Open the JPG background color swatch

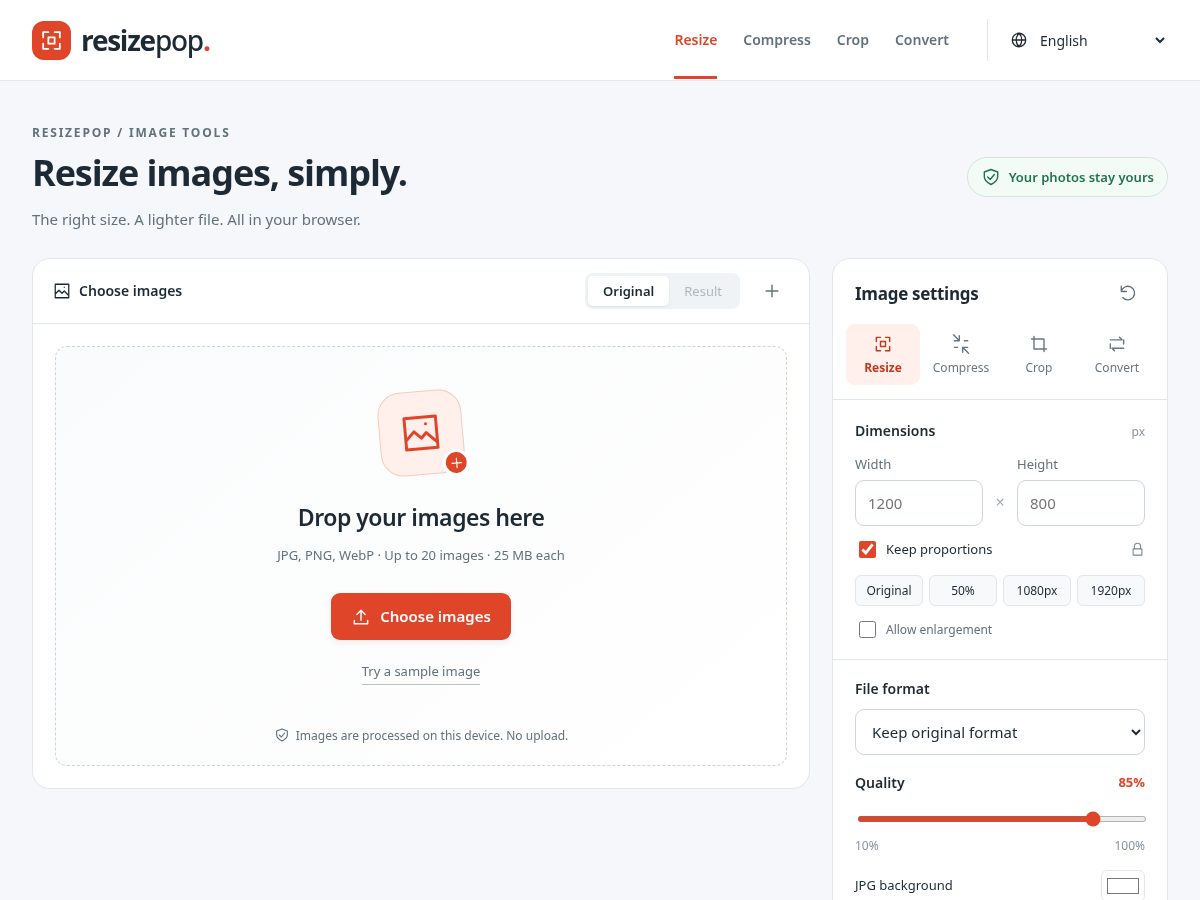(1123, 886)
